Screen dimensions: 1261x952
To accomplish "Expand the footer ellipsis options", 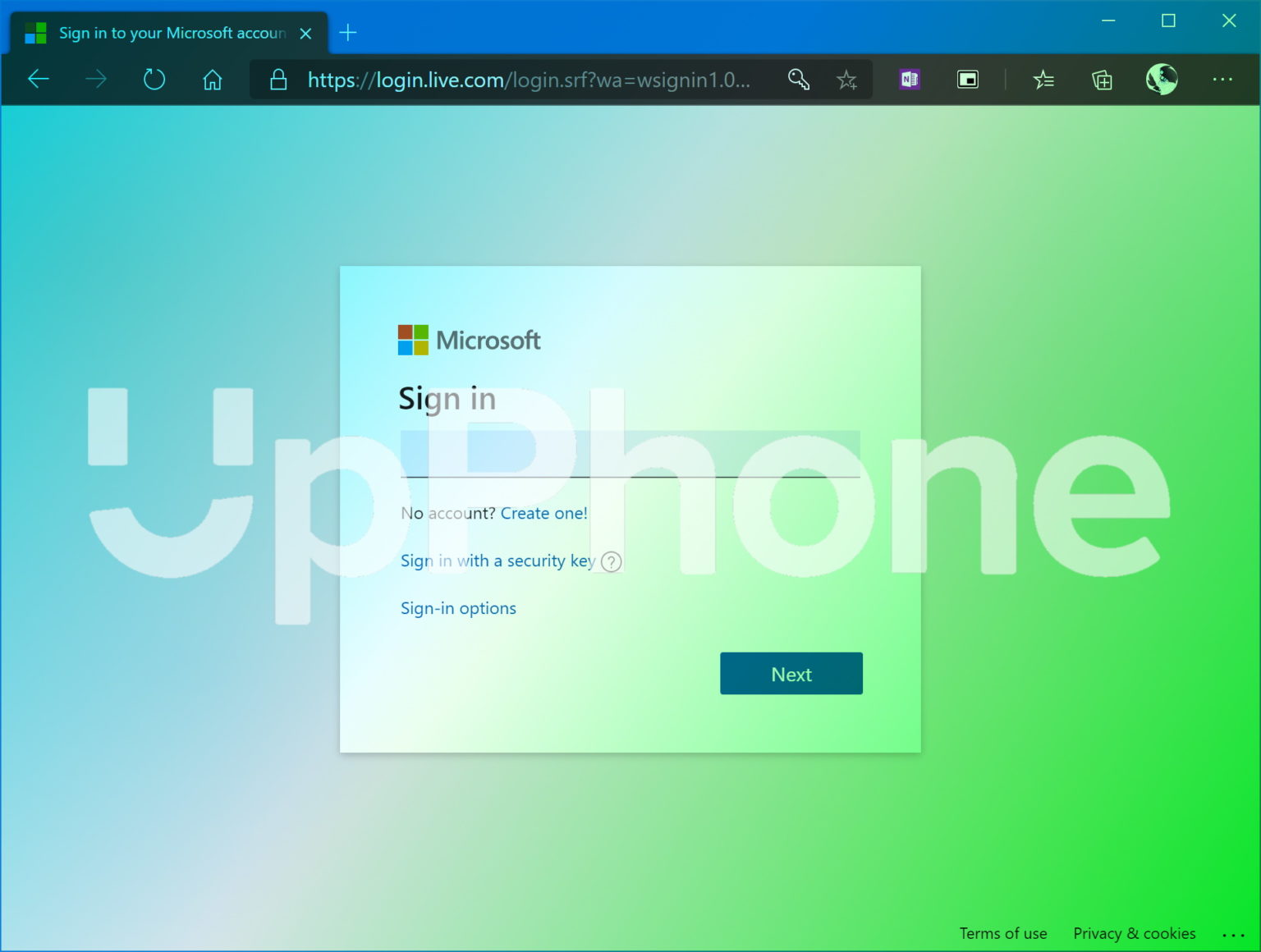I will pyautogui.click(x=1235, y=935).
